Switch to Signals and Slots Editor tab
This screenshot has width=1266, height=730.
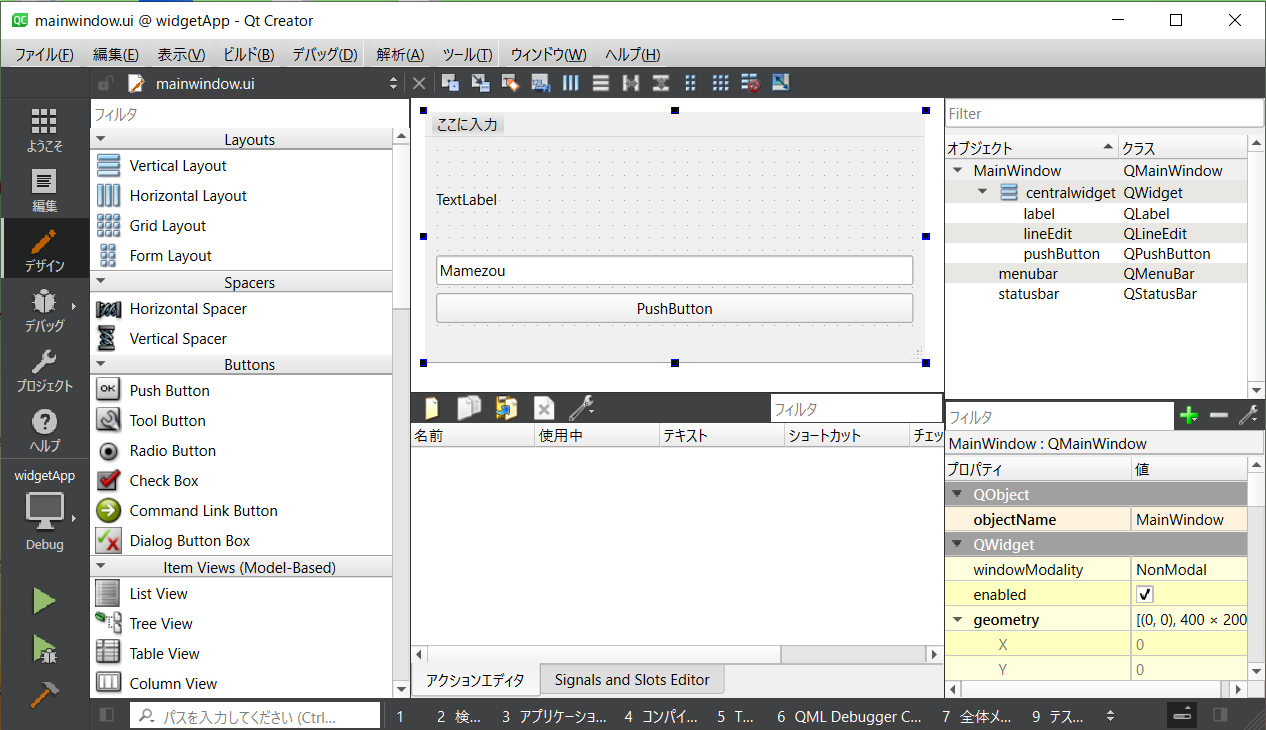[631, 680]
